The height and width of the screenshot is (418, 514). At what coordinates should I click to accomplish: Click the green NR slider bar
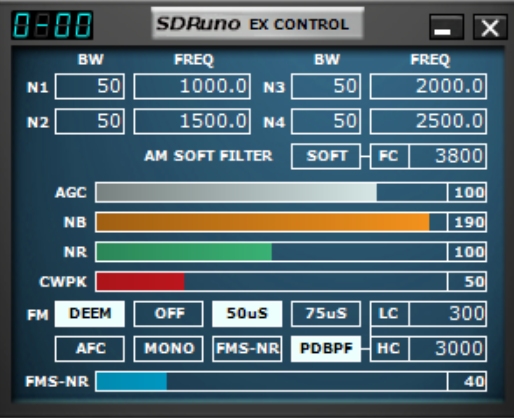click(271, 252)
